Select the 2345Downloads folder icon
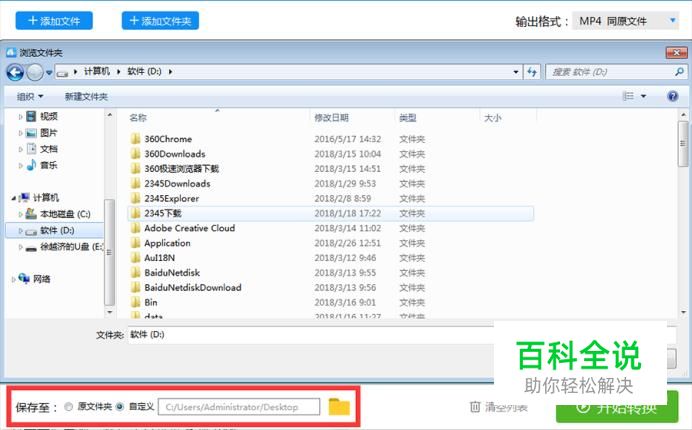692x430 pixels. click(135, 183)
